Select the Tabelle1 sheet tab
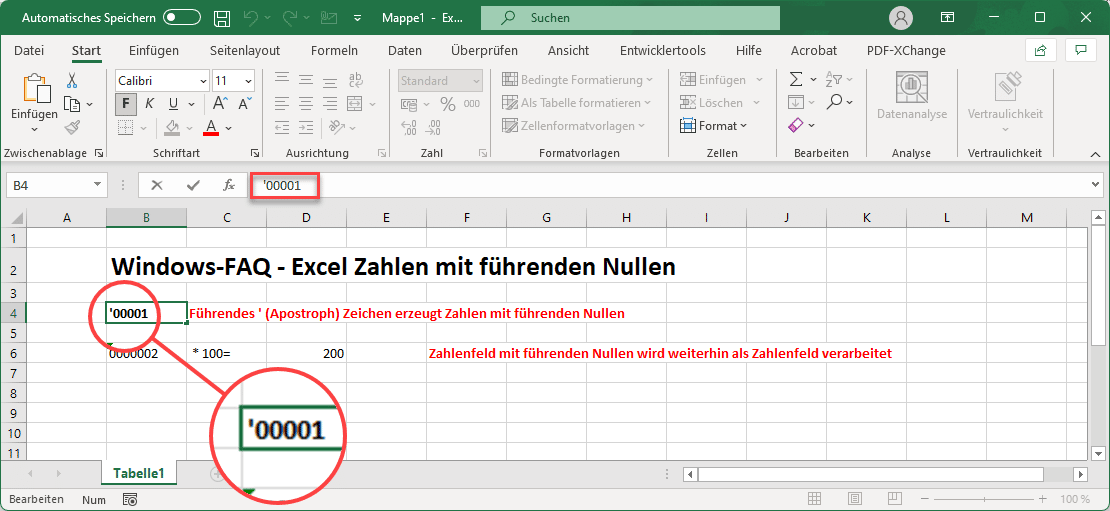This screenshot has height=511, width=1110. 138,473
